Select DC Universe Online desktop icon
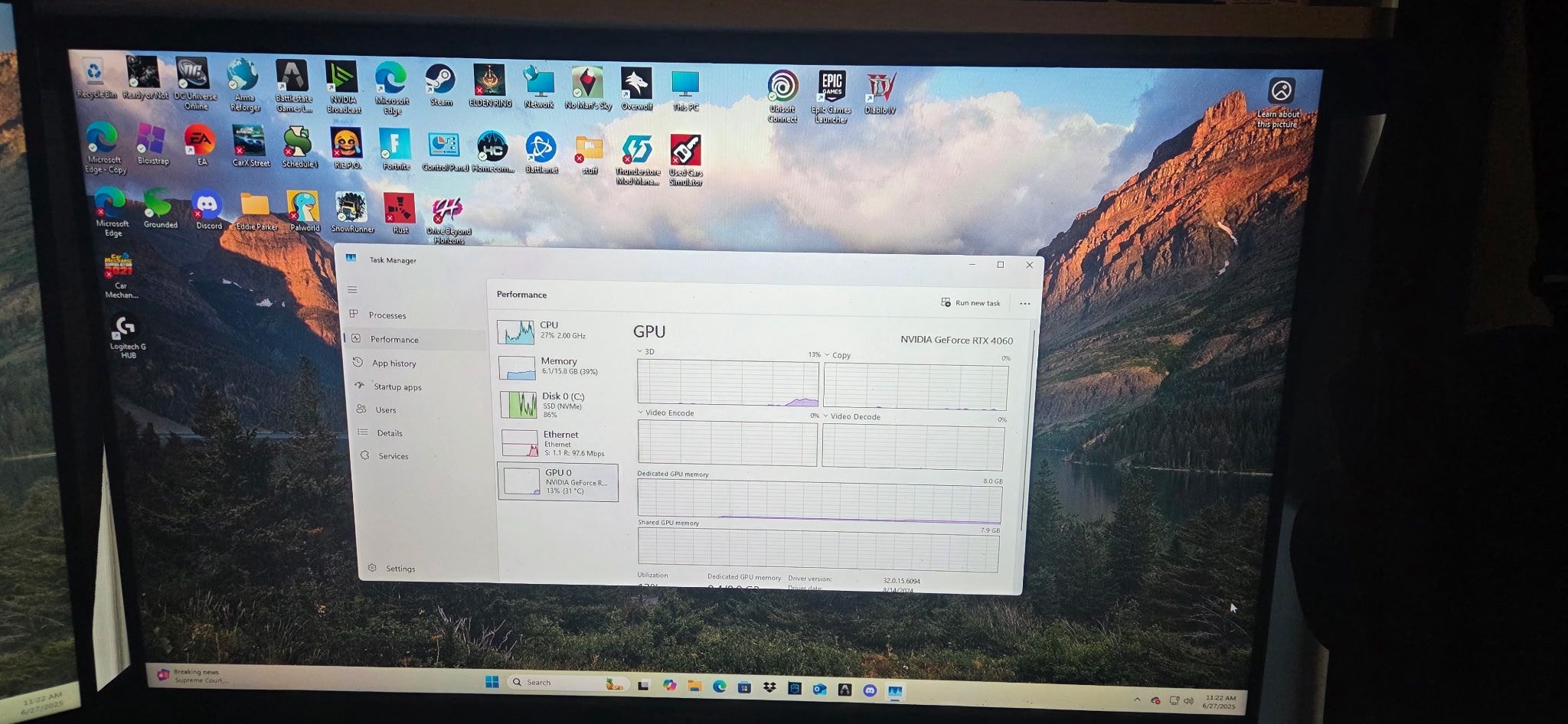 pos(194,84)
